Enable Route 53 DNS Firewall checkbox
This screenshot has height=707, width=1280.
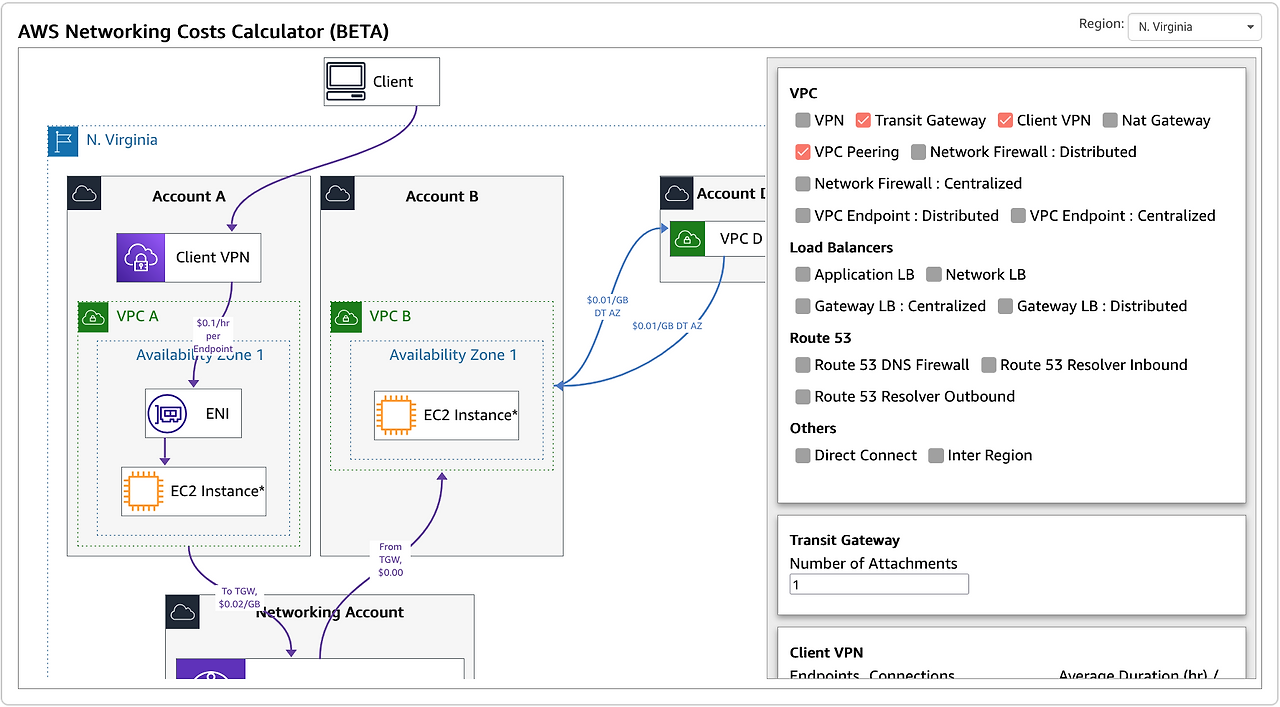(x=802, y=365)
